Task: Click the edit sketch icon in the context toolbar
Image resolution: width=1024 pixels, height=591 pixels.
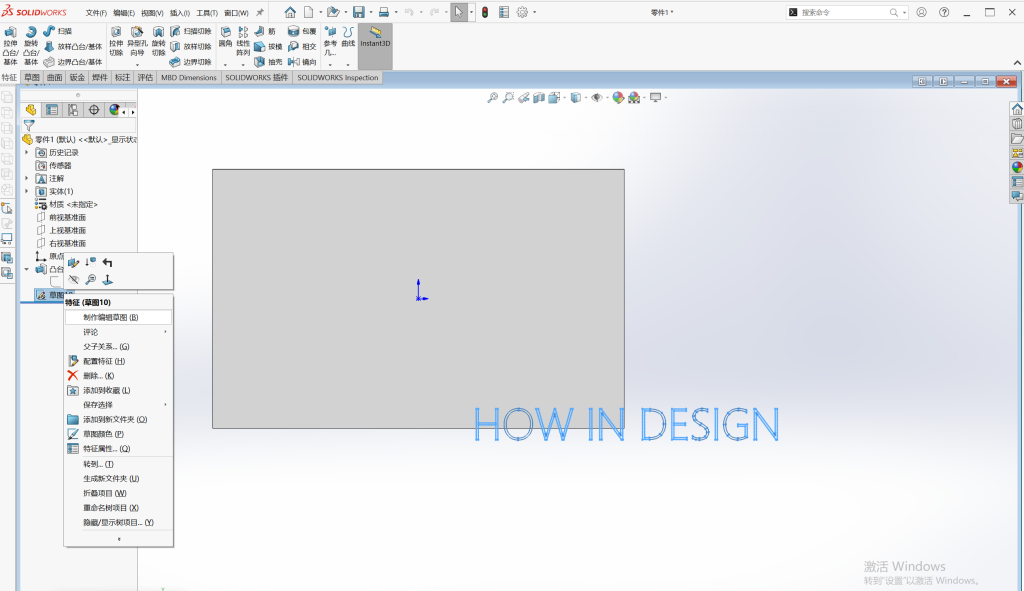Action: (73, 263)
